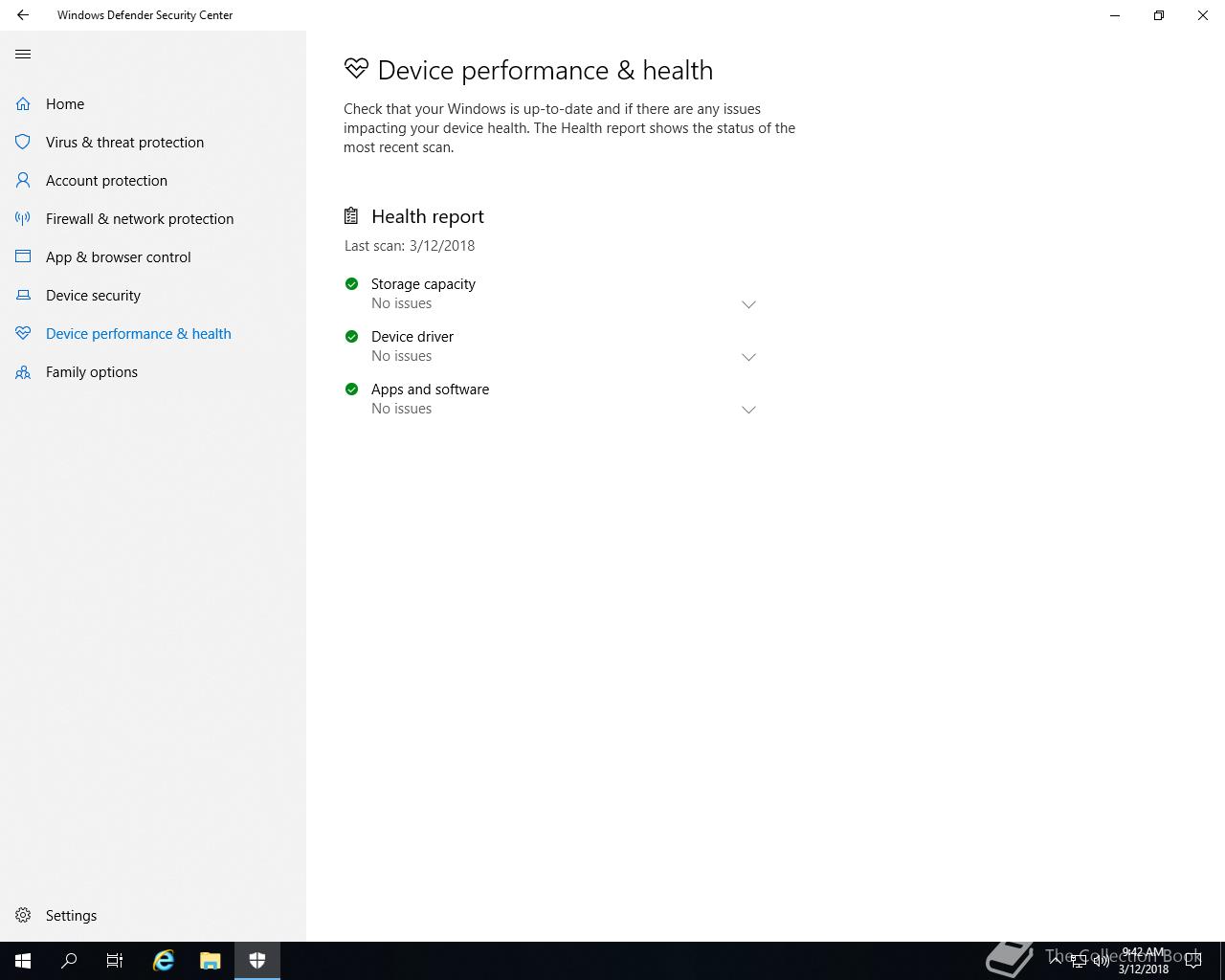
Task: Open the Action Center notification icon
Action: [1193, 961]
